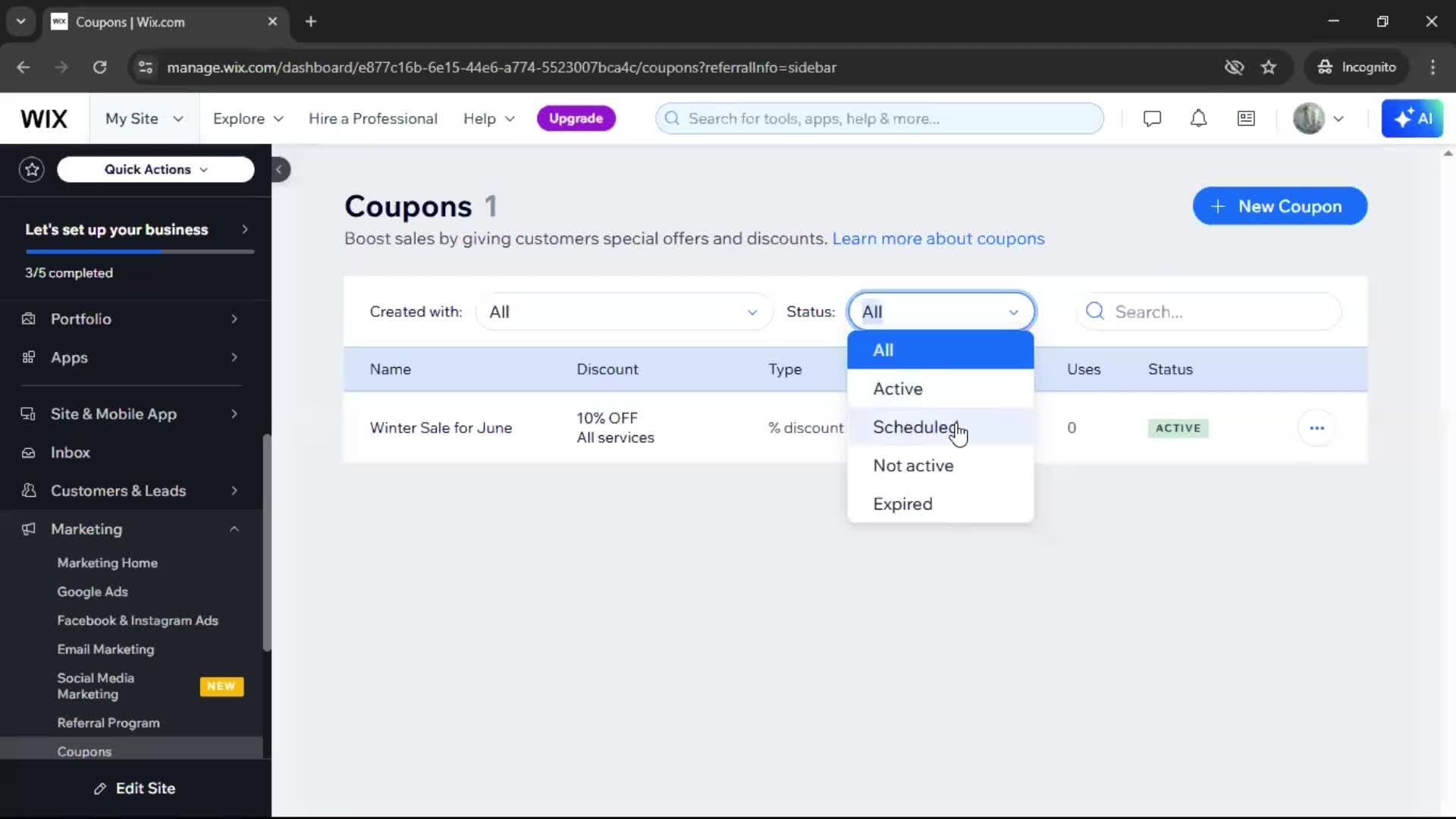Image resolution: width=1456 pixels, height=819 pixels.
Task: Open the Help dropdown menu
Action: pyautogui.click(x=489, y=118)
